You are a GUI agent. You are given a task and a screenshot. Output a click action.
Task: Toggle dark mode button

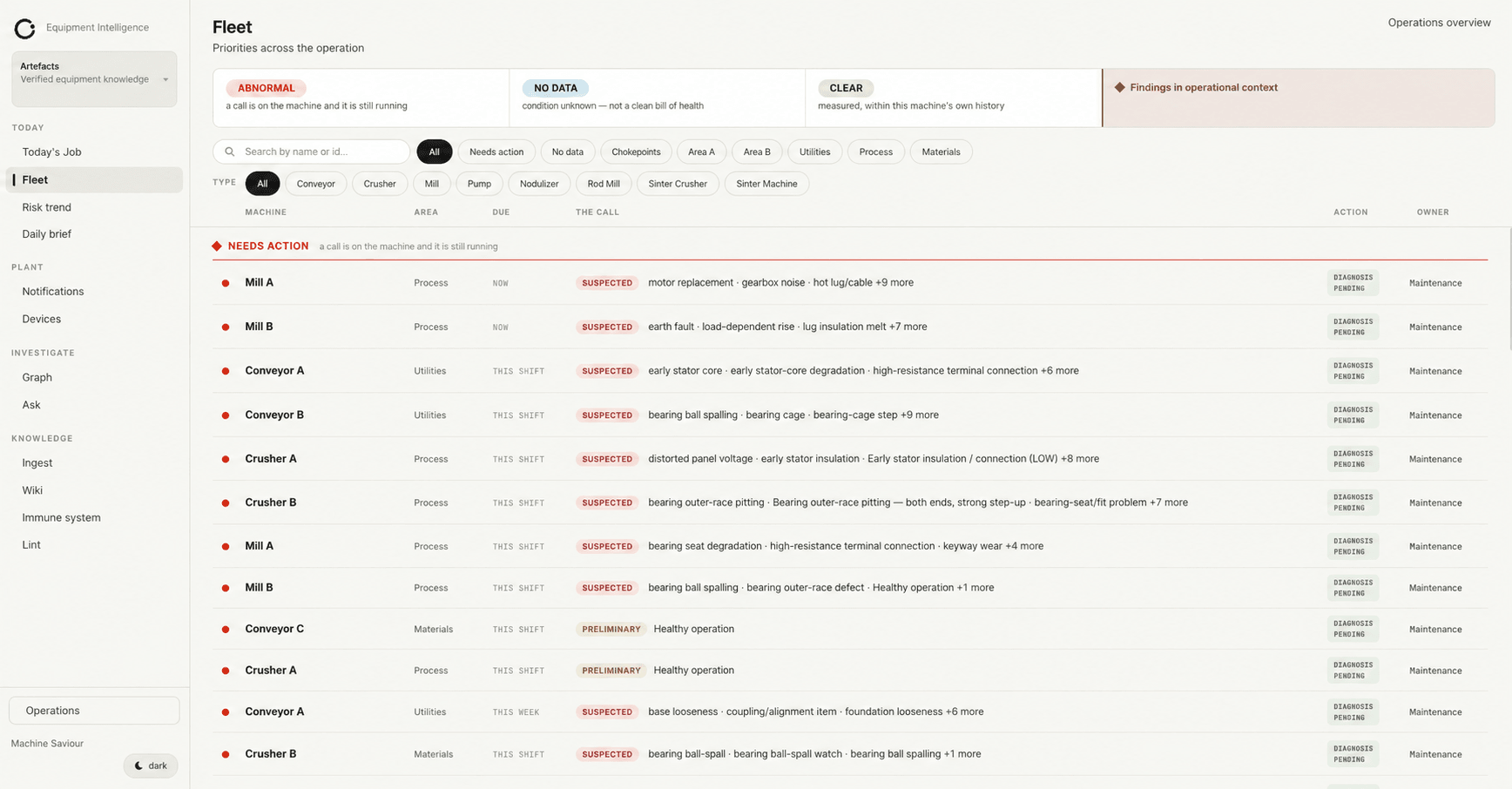pos(151,766)
